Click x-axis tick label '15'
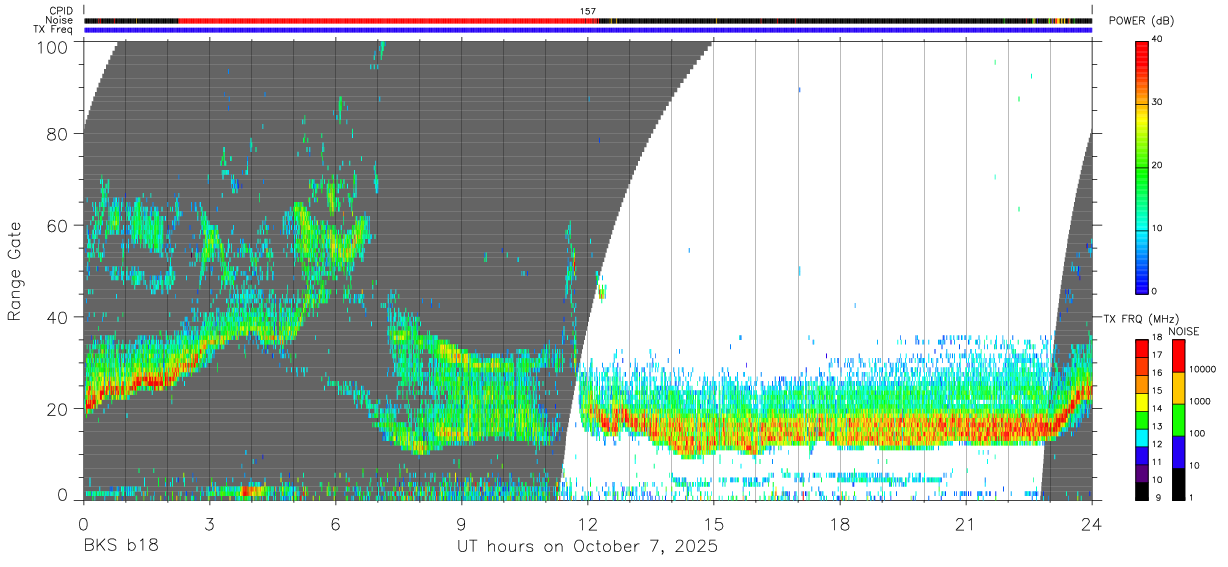This screenshot has height=567, width=1228. coord(714,524)
